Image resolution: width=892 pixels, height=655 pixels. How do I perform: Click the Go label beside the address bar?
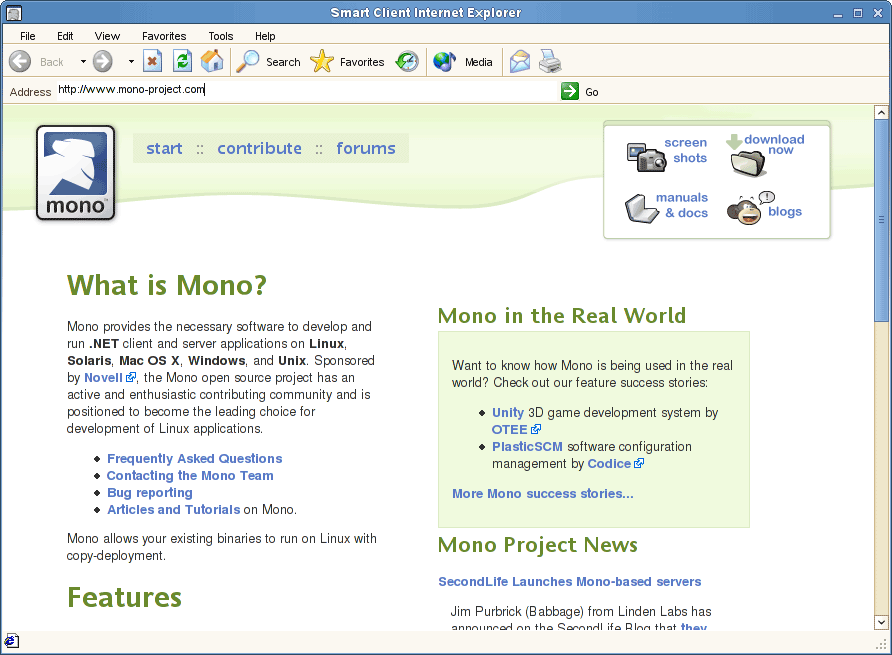click(592, 92)
